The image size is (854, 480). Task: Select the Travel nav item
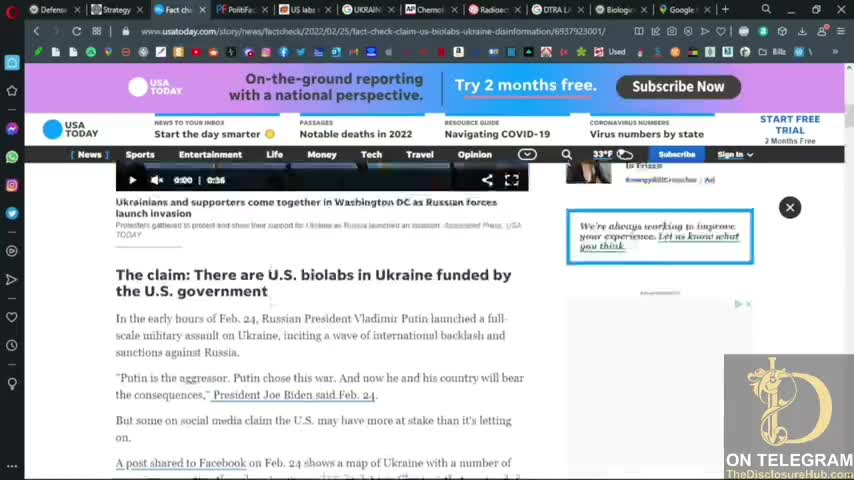[420, 155]
